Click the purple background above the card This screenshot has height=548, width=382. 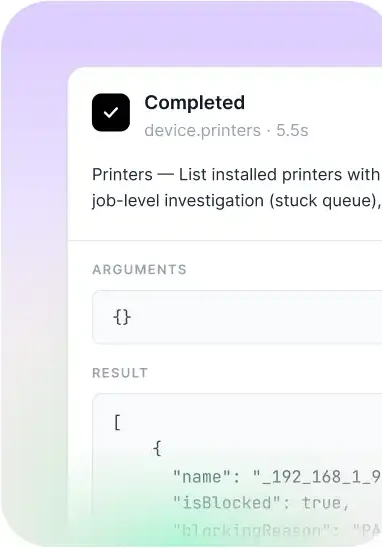pos(210,33)
